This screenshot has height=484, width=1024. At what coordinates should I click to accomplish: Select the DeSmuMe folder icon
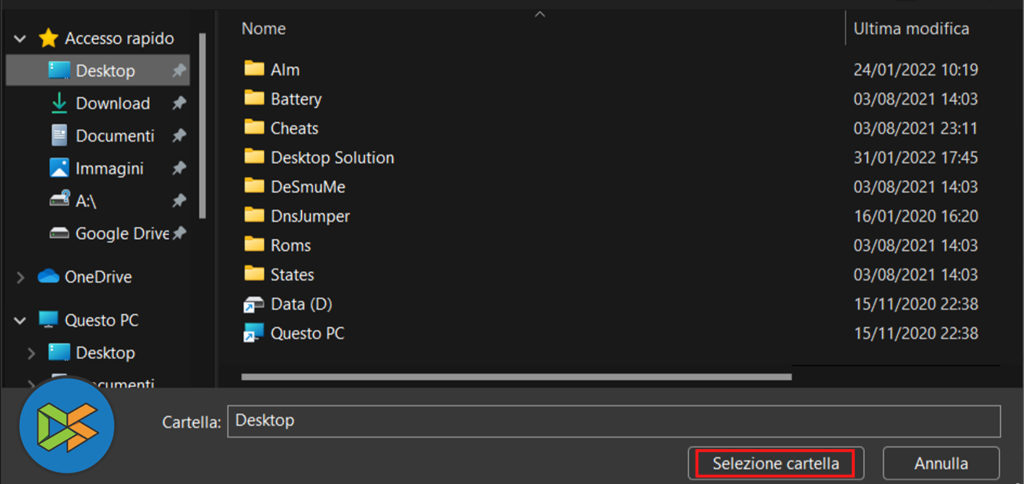(x=253, y=187)
